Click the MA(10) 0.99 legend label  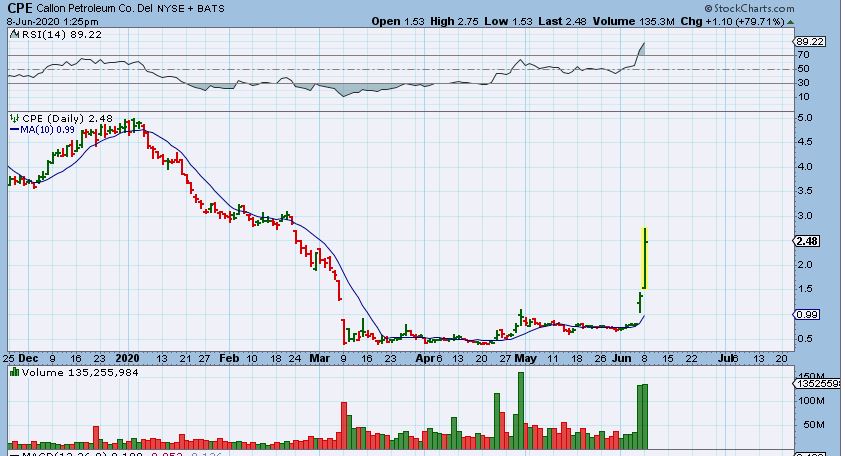click(47, 129)
